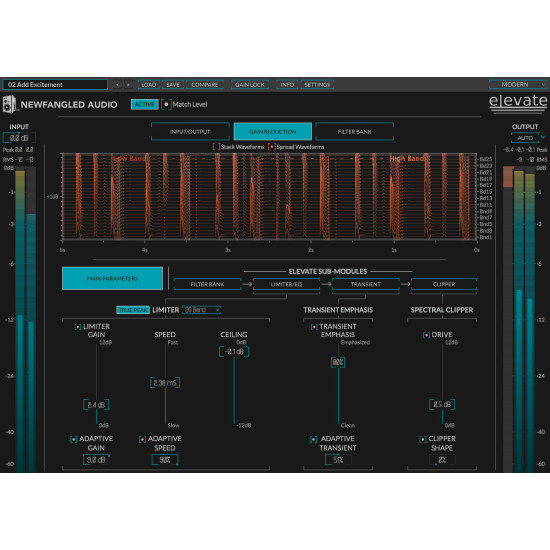This screenshot has width=550, height=550.
Task: Click the Speed slider value 2.38 ms
Action: (165, 383)
